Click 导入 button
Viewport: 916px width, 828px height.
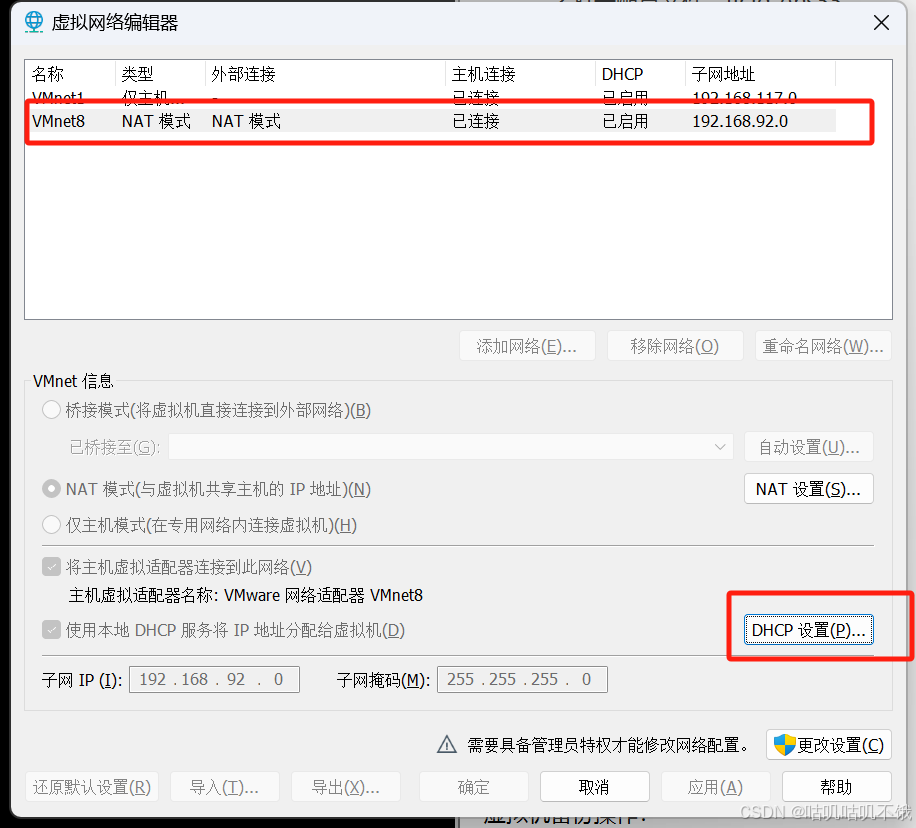pos(224,787)
